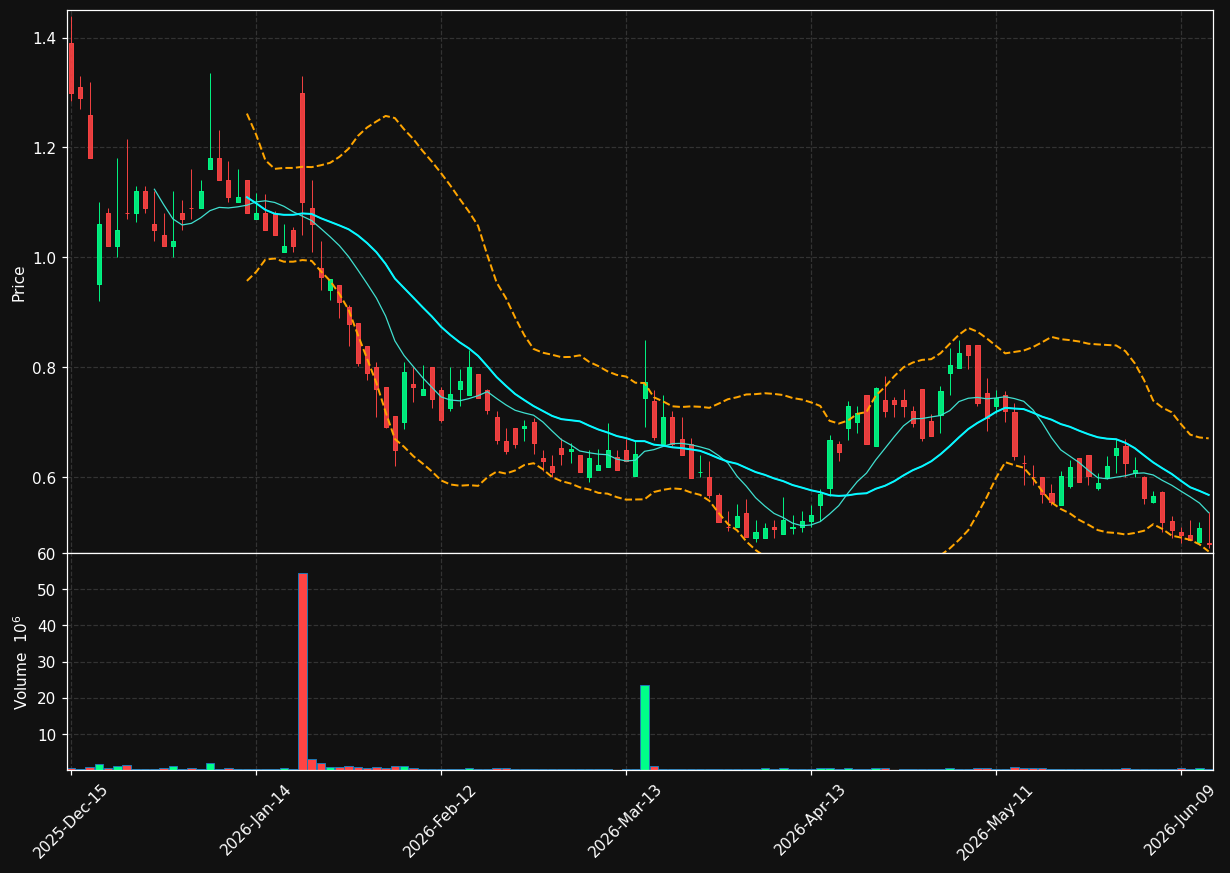Screen dimensions: 1230x873
Task: Select the Price axis title
Action: (x=19, y=283)
